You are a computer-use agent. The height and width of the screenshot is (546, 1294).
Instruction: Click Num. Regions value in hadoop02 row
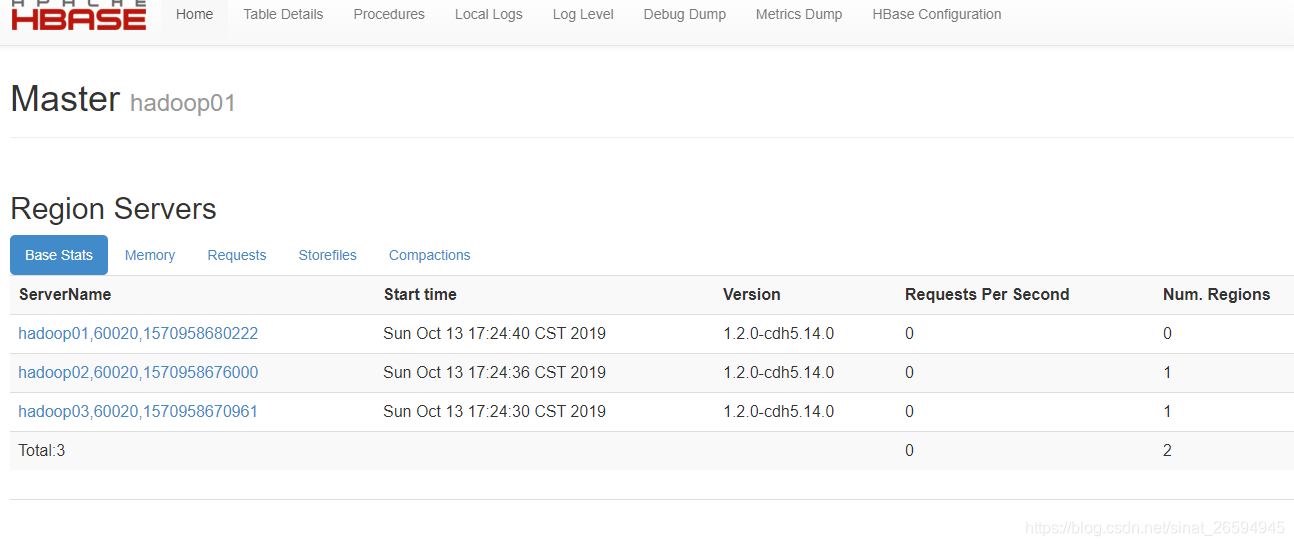coord(1167,372)
